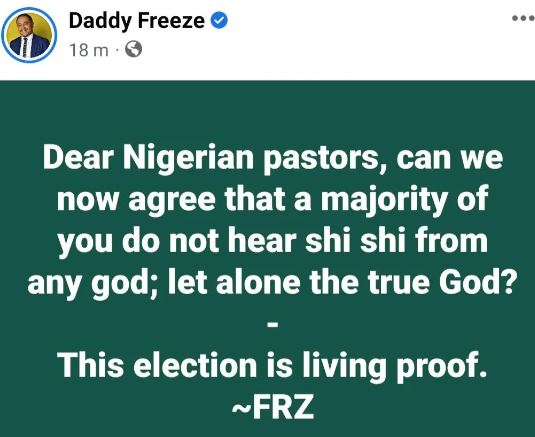
Task: Click the 'This election is living proof.' line
Action: [x=272, y=367]
